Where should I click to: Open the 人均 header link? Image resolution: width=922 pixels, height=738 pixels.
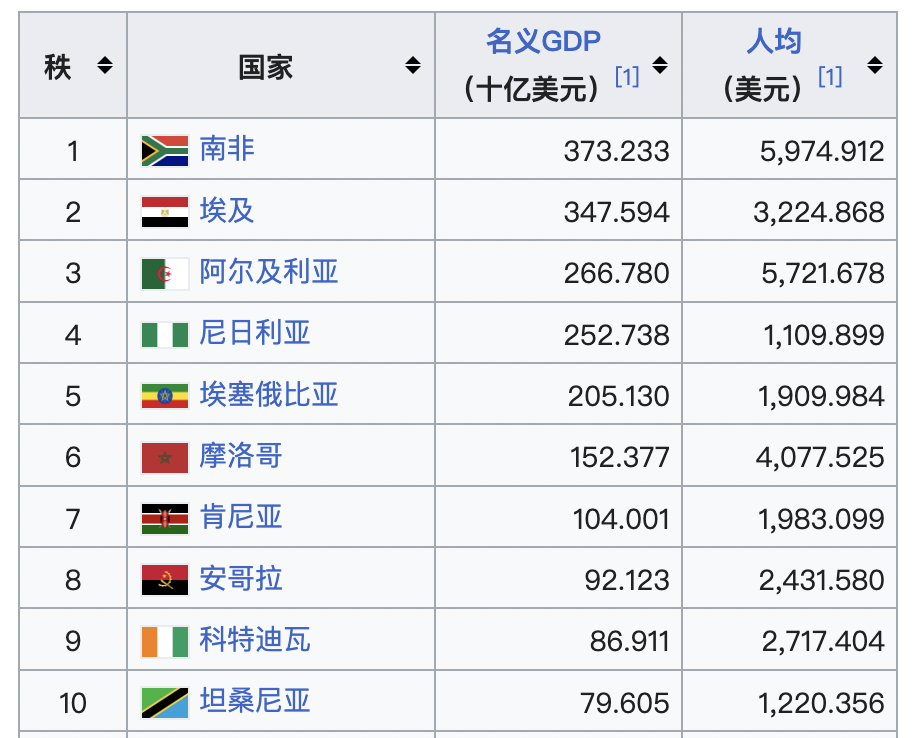pos(774,42)
